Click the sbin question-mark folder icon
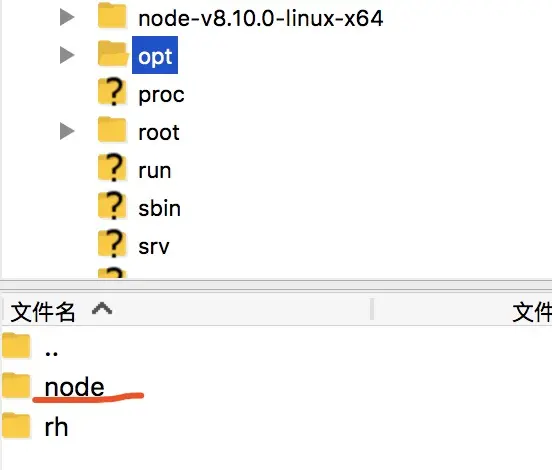 [x=112, y=206]
